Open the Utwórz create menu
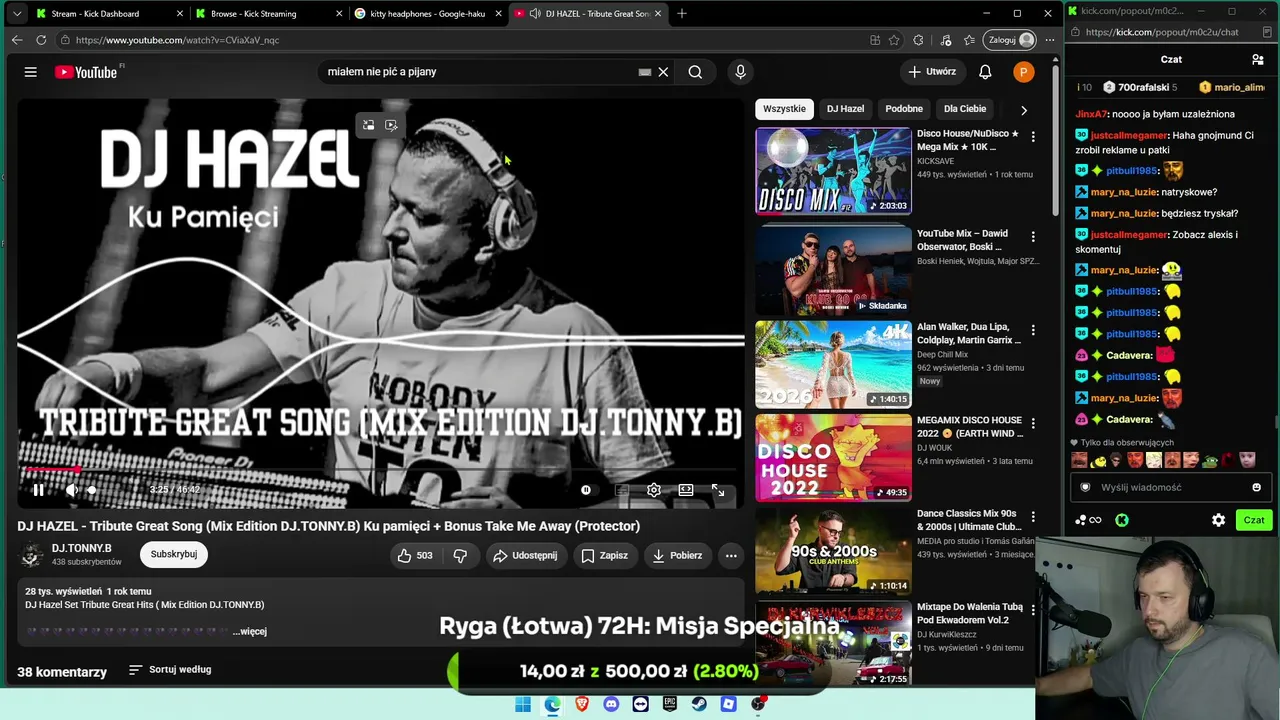The image size is (1280, 720). 932,72
